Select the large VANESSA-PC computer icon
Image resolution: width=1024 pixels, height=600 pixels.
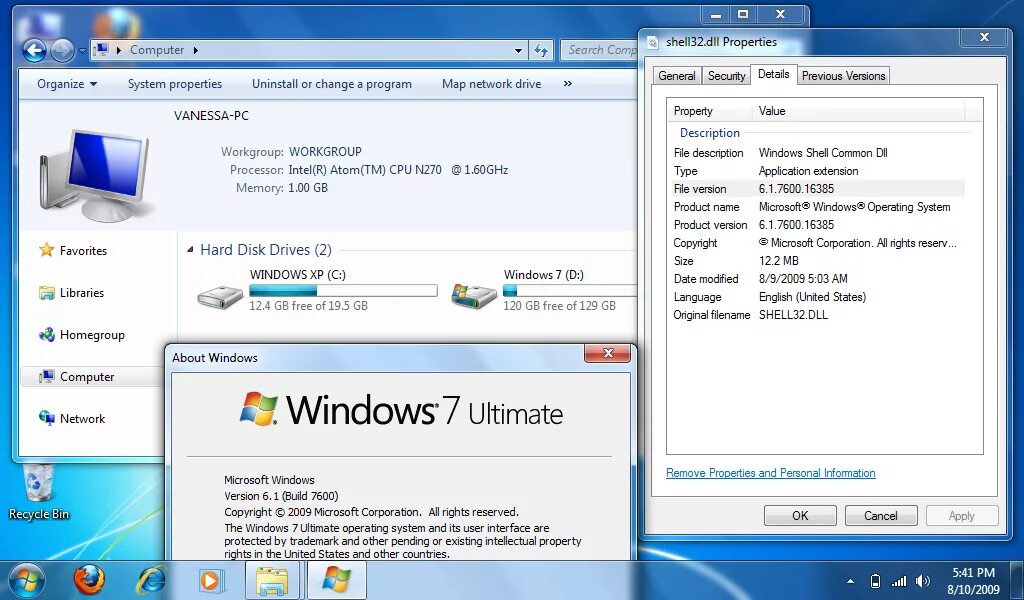pyautogui.click(x=97, y=175)
